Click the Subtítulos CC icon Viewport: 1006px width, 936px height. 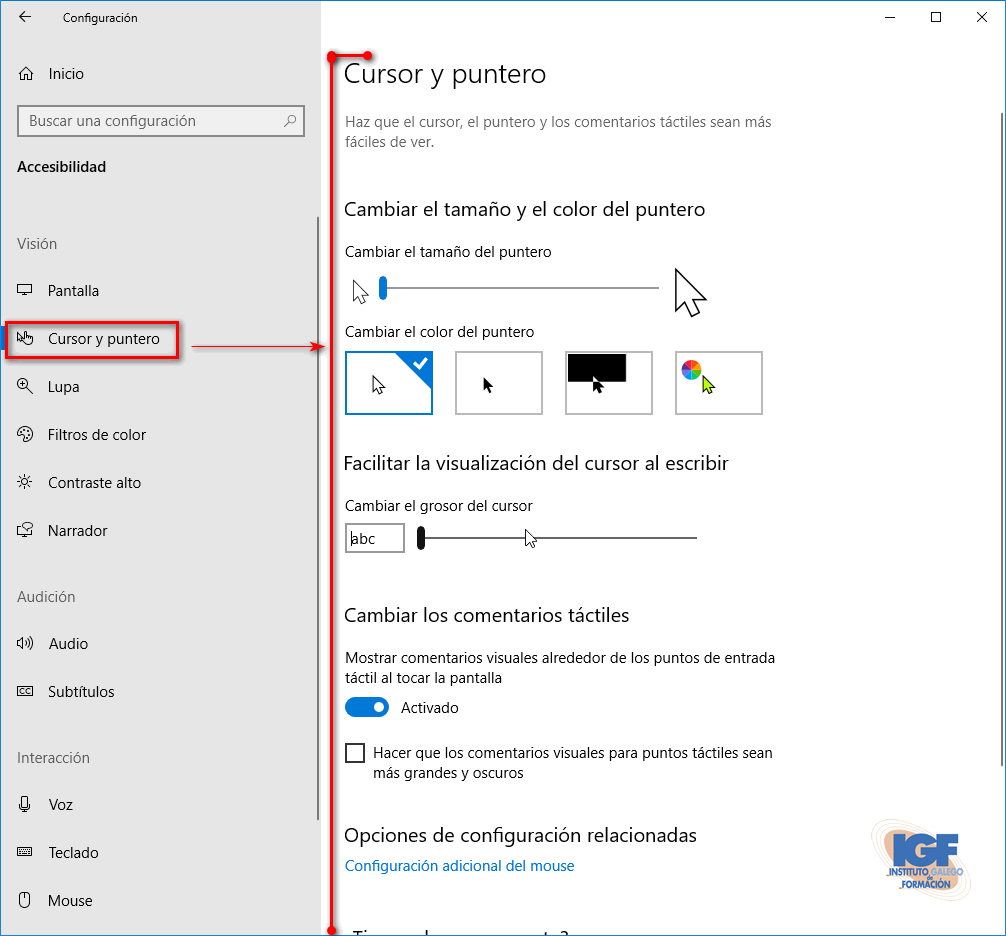click(x=25, y=691)
